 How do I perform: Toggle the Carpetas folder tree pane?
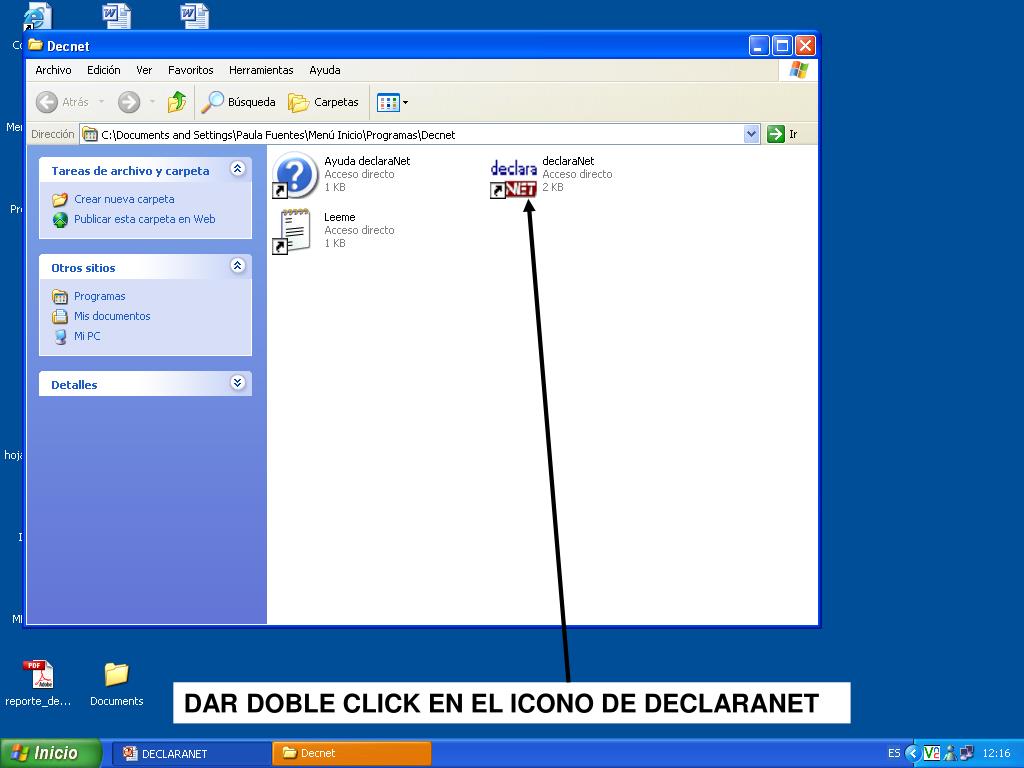[324, 102]
